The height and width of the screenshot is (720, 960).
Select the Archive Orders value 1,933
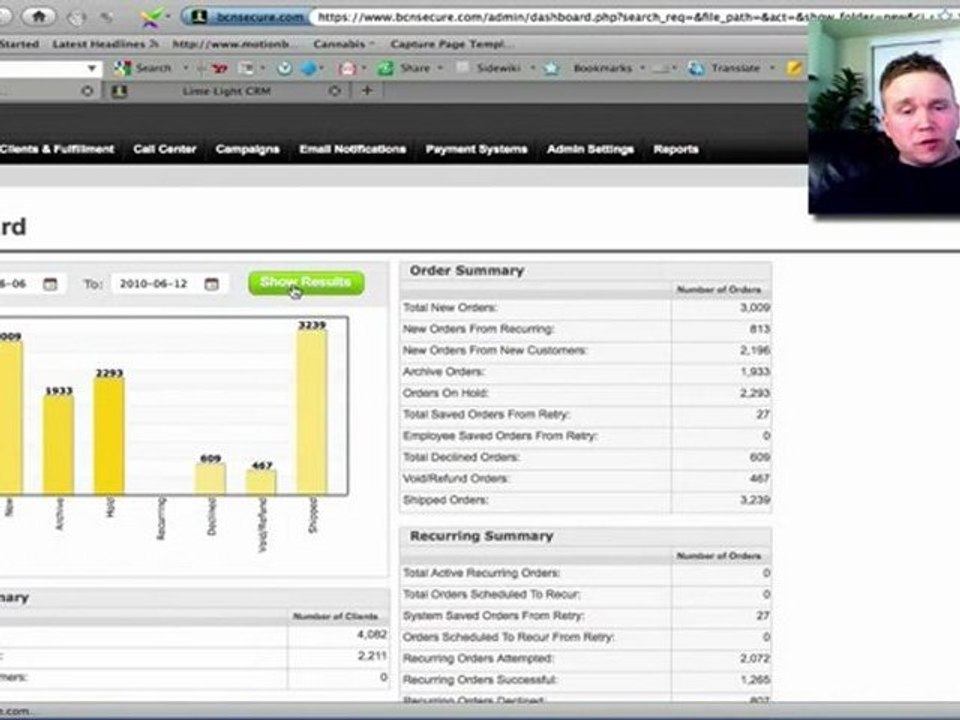[x=755, y=372]
